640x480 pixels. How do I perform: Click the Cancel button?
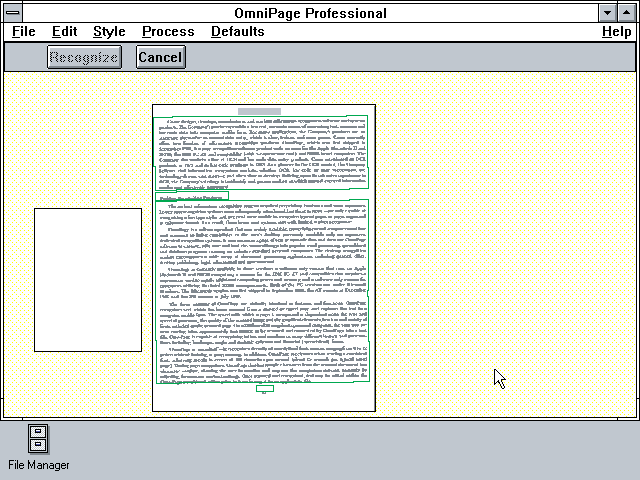160,57
